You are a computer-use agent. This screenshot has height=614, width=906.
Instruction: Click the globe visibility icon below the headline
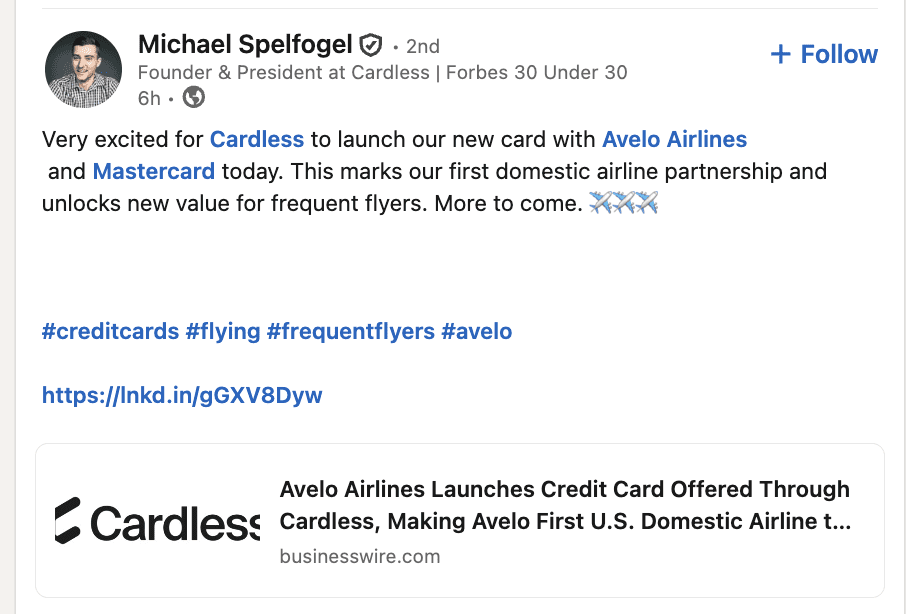tap(192, 98)
